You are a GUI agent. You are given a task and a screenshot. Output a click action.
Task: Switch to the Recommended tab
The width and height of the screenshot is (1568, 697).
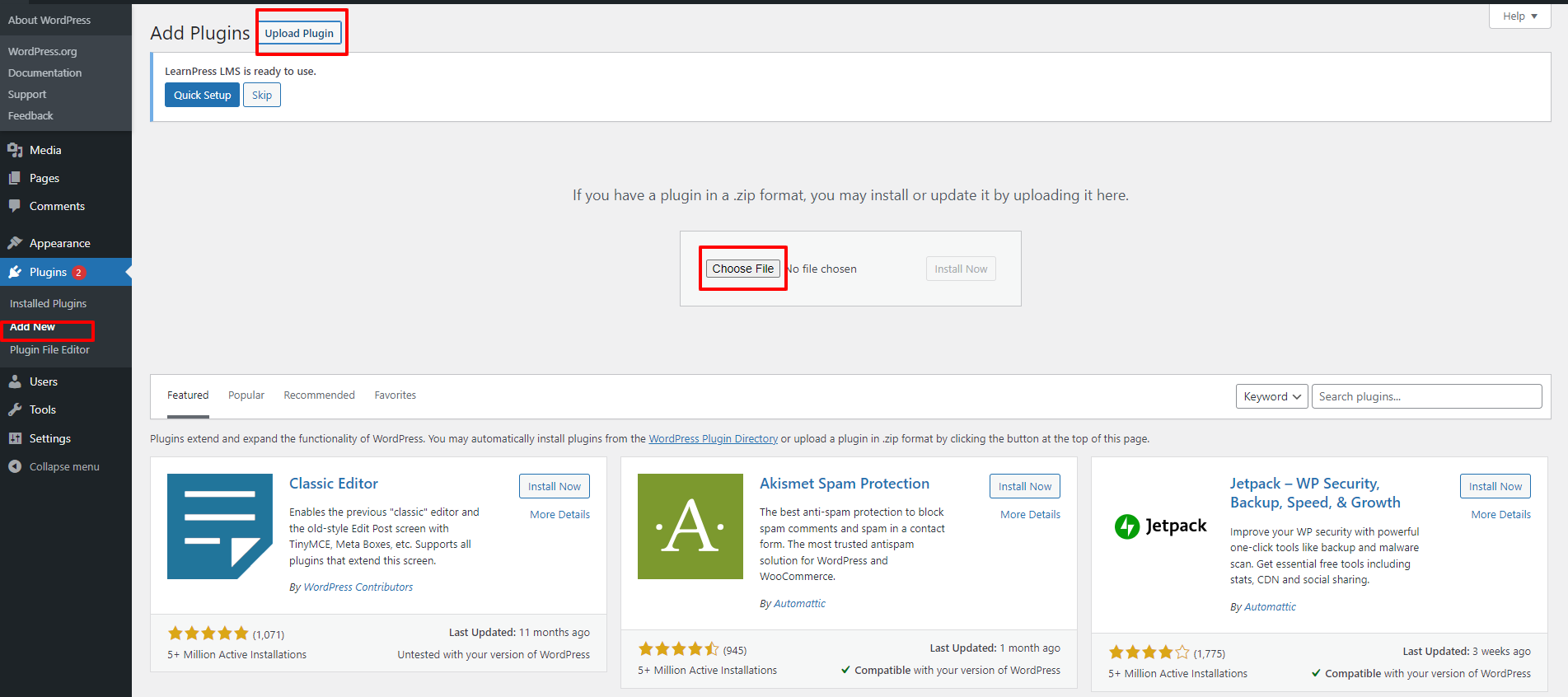coord(319,395)
